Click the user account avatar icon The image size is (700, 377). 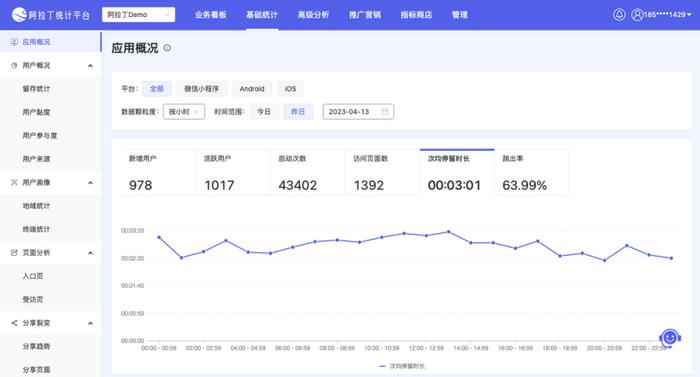pos(637,14)
